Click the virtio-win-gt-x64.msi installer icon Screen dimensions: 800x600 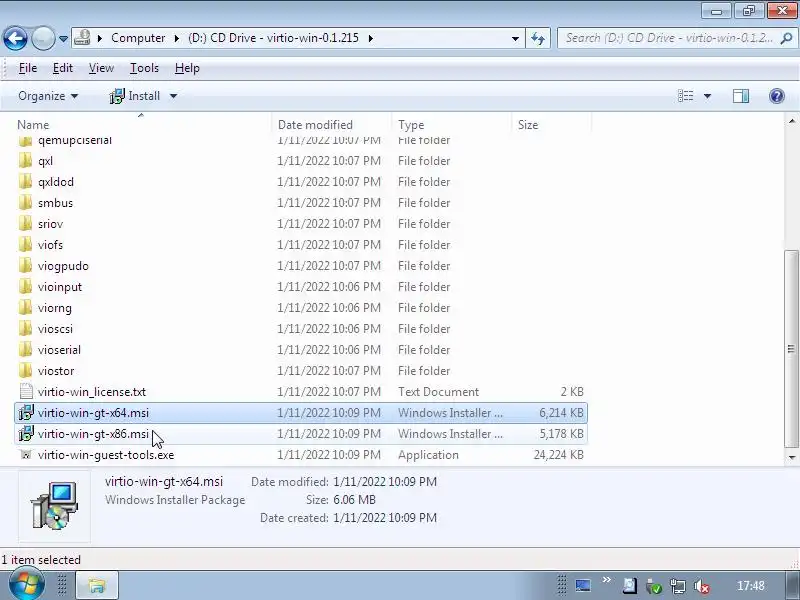[26, 412]
